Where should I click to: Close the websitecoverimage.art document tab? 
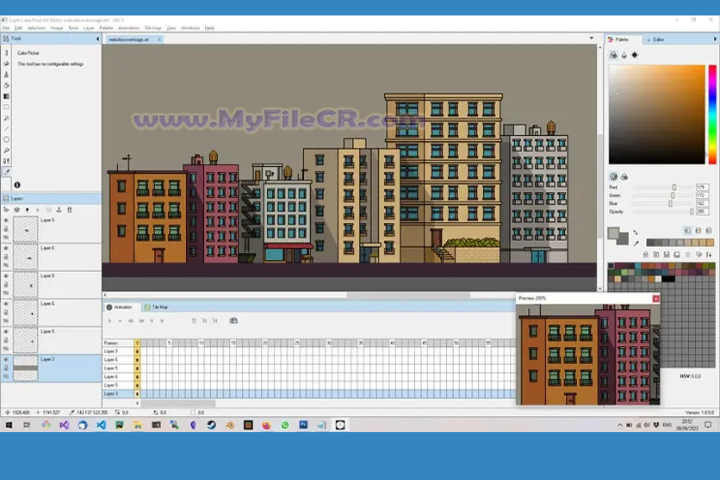(x=159, y=40)
